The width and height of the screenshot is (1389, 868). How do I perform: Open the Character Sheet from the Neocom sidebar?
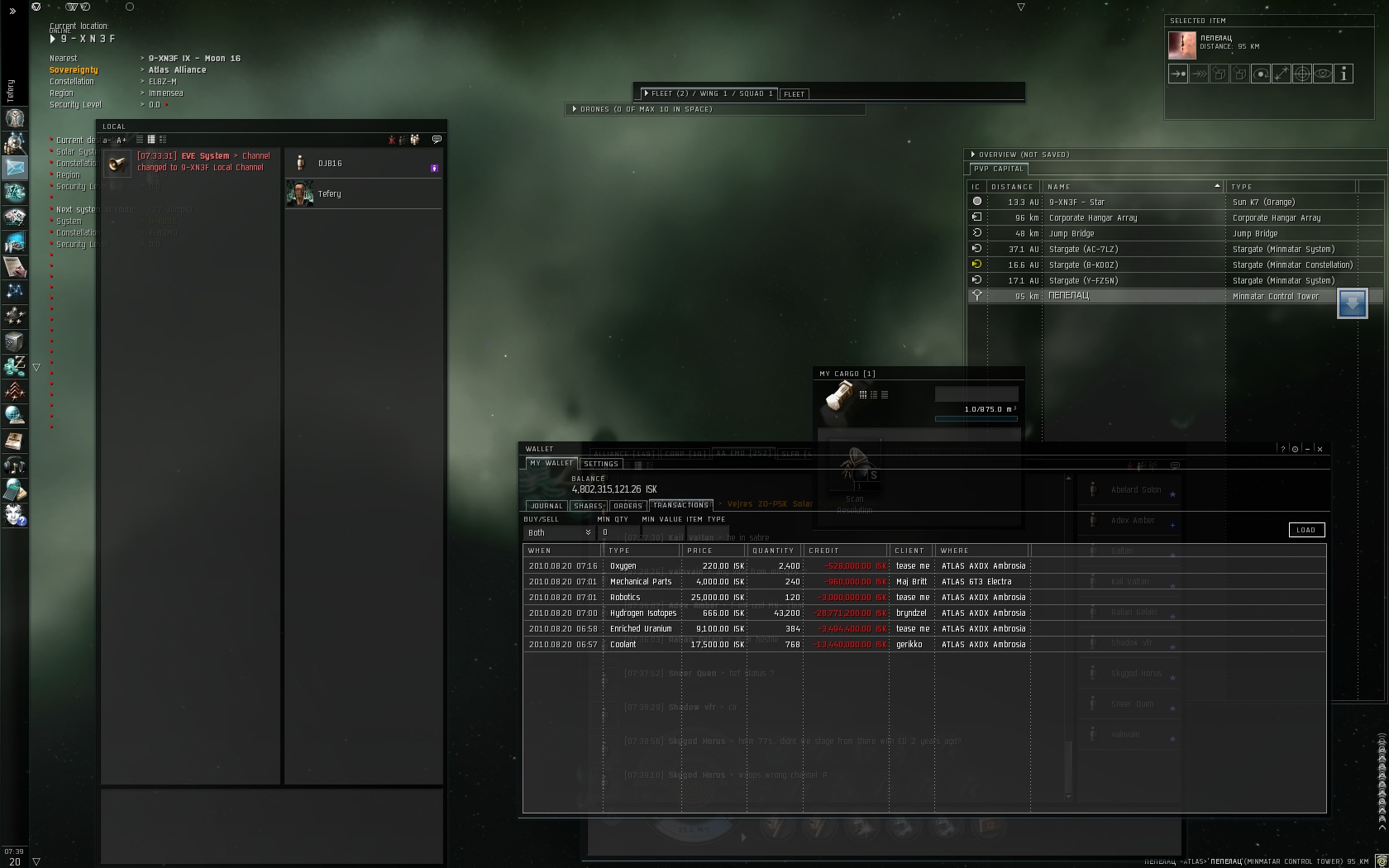[x=14, y=118]
